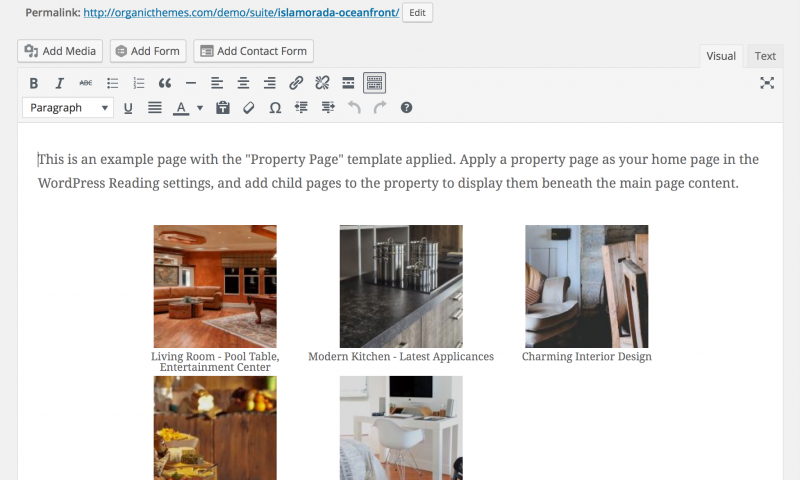Align text right
This screenshot has height=480, width=800.
269,83
